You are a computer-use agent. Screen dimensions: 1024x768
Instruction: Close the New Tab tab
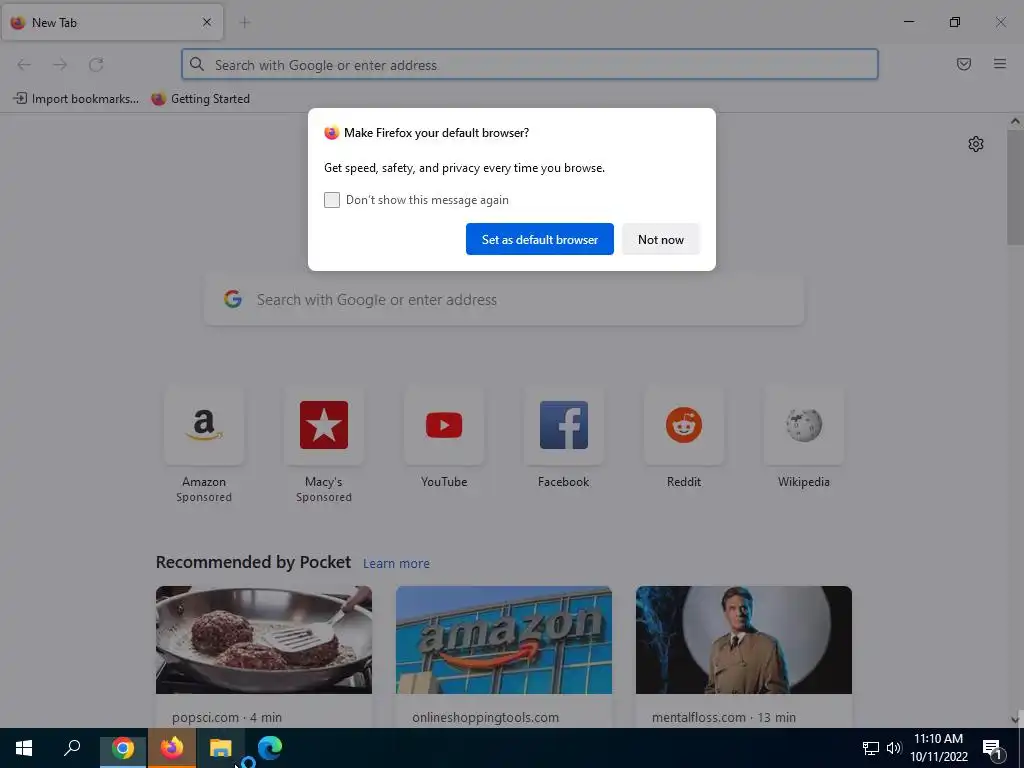[207, 22]
